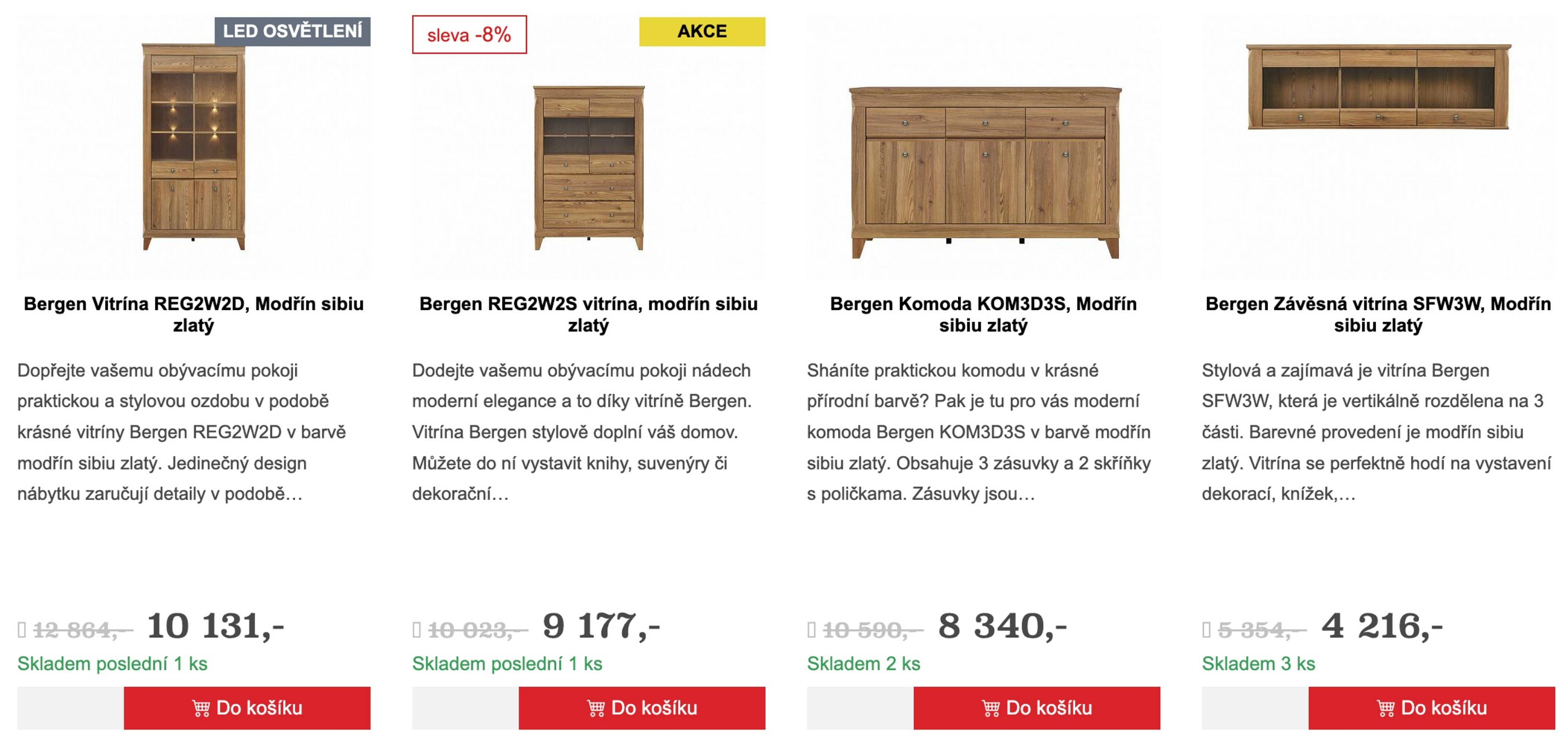Click quantity field for the 9 177,- product
Viewport: 1568px width, 745px height.
tap(465, 708)
